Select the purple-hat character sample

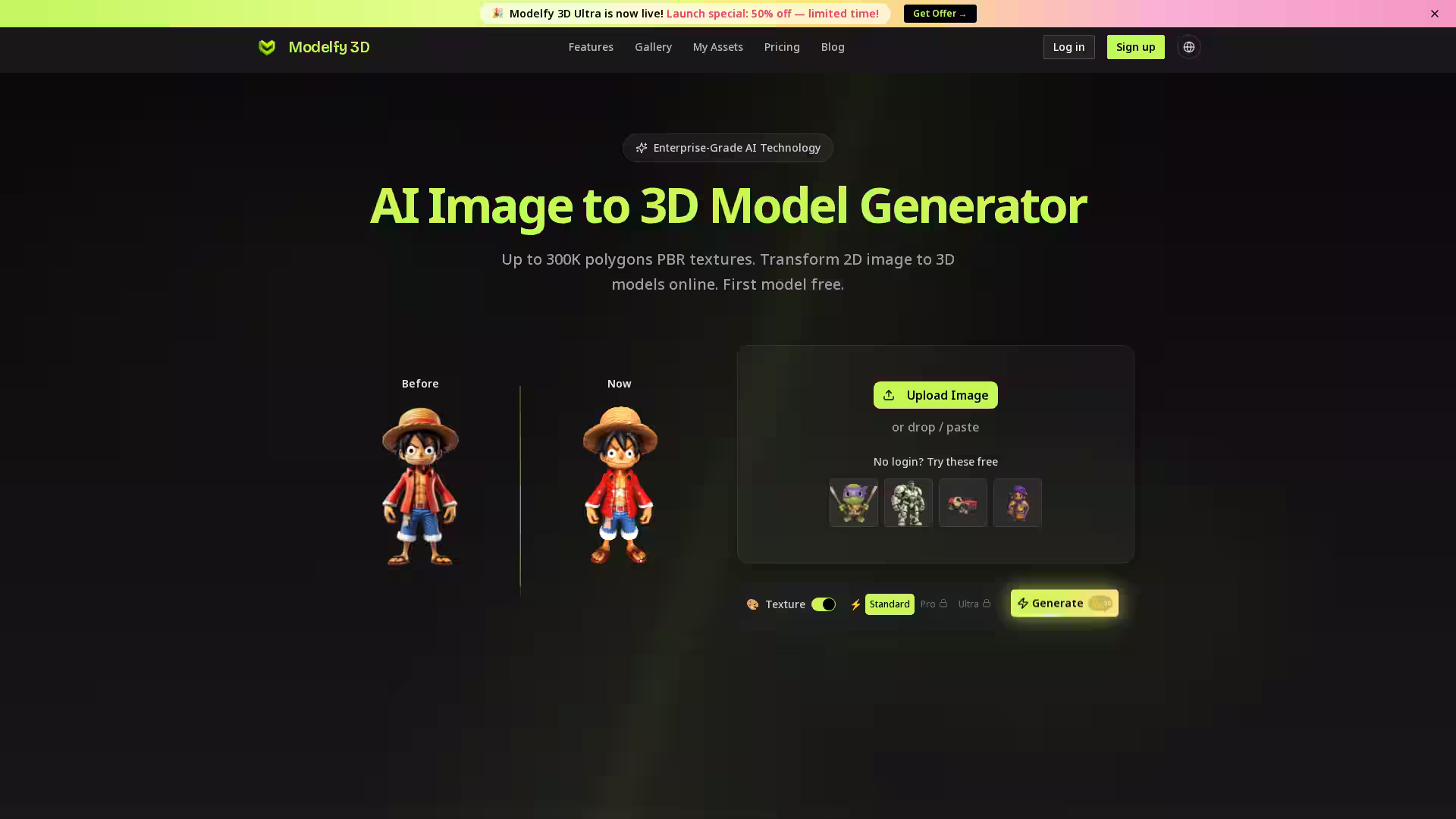pos(1017,503)
